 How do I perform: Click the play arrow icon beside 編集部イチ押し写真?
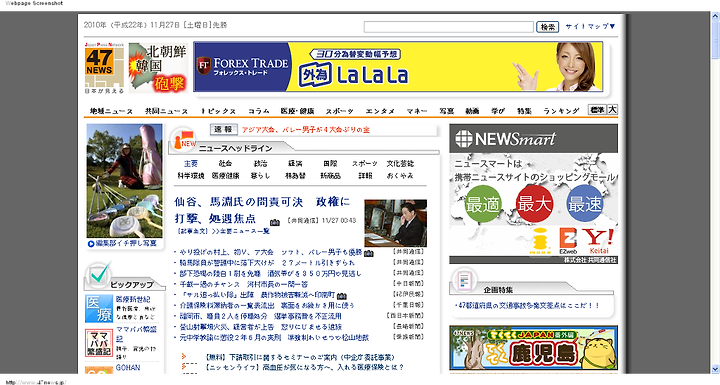tap(91, 243)
